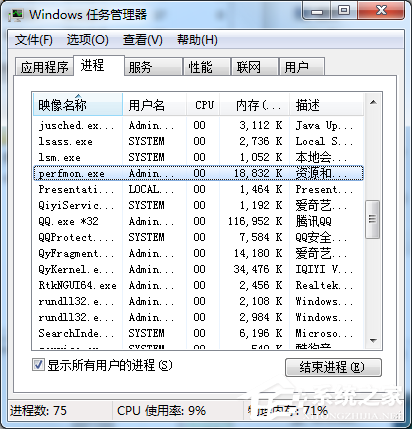Select the lsass.exe process

click(198, 141)
